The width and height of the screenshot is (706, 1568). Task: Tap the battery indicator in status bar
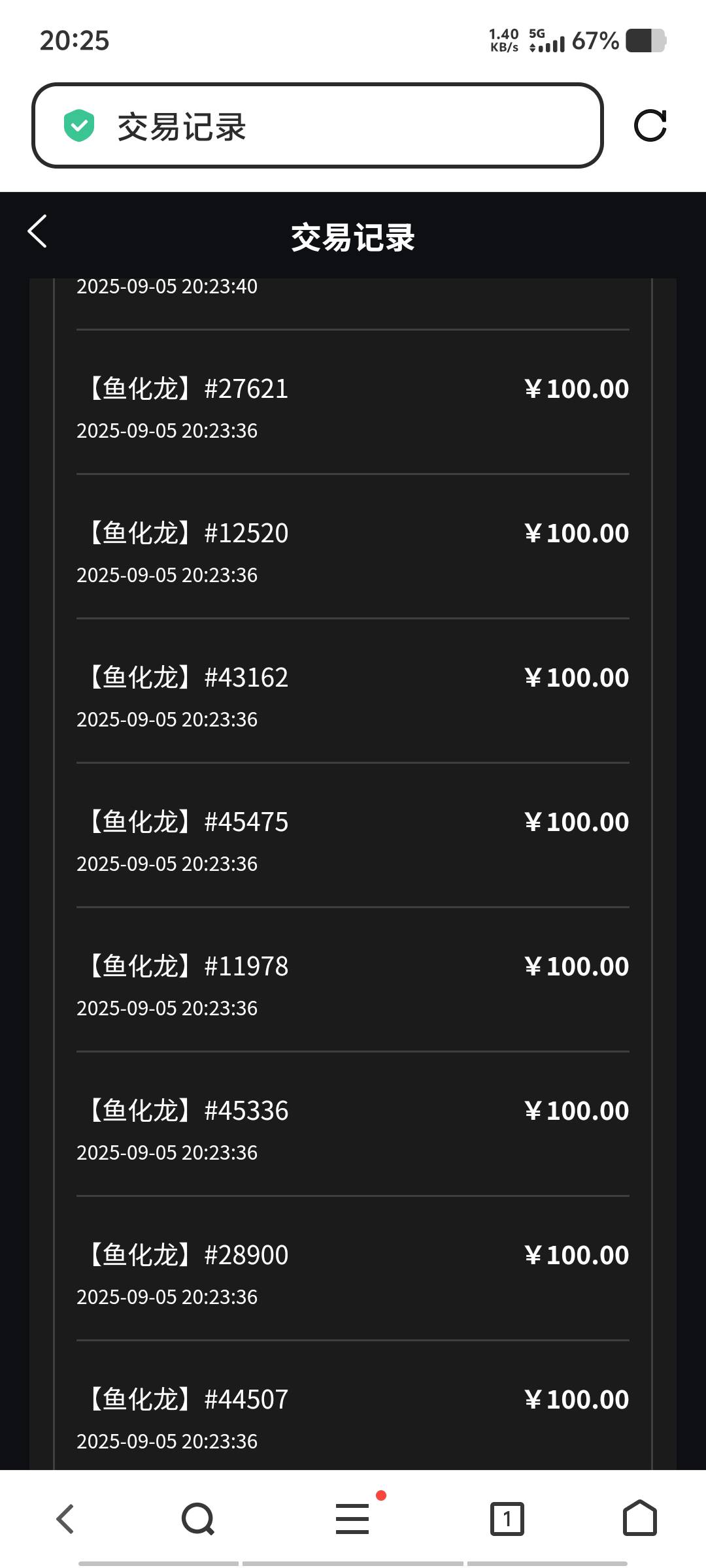[646, 41]
